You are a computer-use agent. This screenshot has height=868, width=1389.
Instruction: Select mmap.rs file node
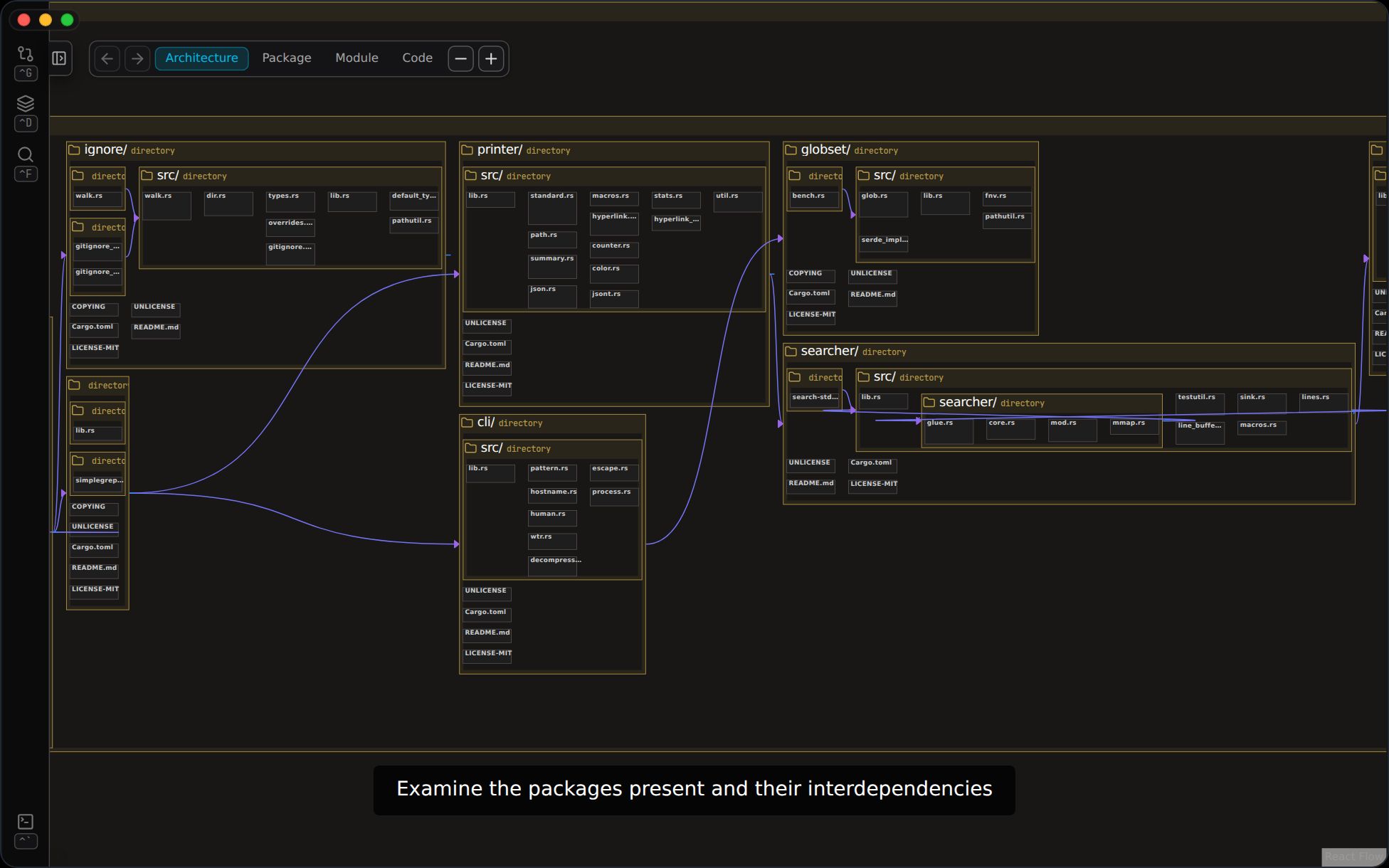point(1135,426)
